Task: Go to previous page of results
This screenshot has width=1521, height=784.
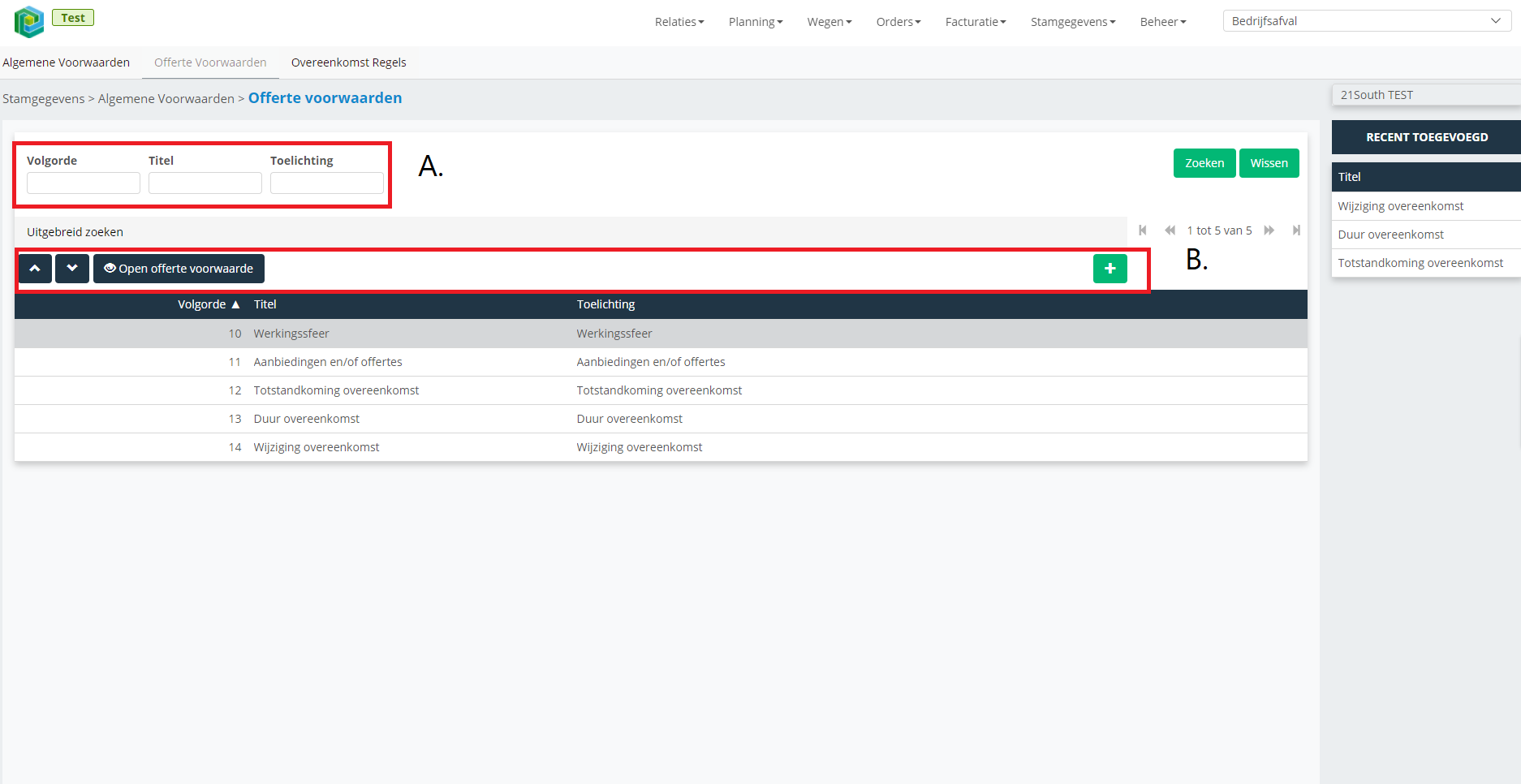Action: point(1170,230)
